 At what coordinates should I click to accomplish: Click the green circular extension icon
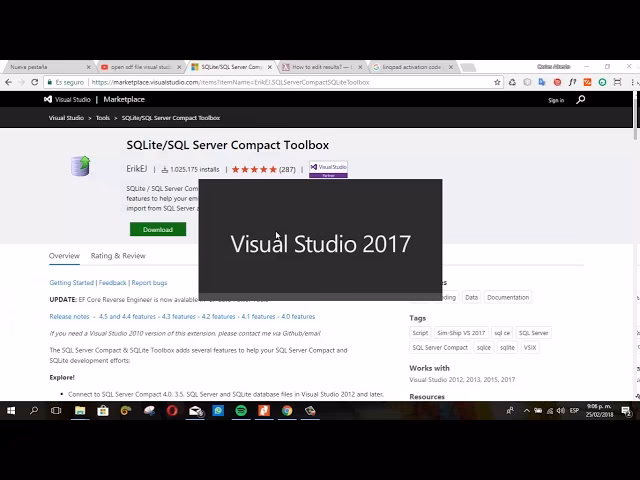point(602,82)
